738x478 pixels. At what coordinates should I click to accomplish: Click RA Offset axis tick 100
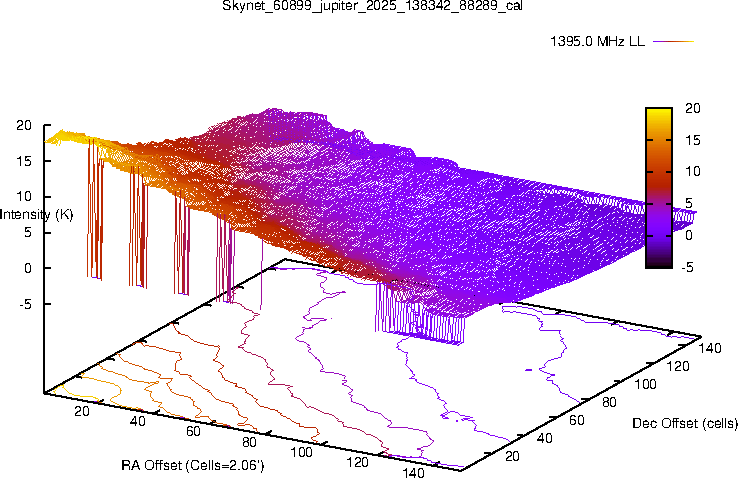point(301,452)
